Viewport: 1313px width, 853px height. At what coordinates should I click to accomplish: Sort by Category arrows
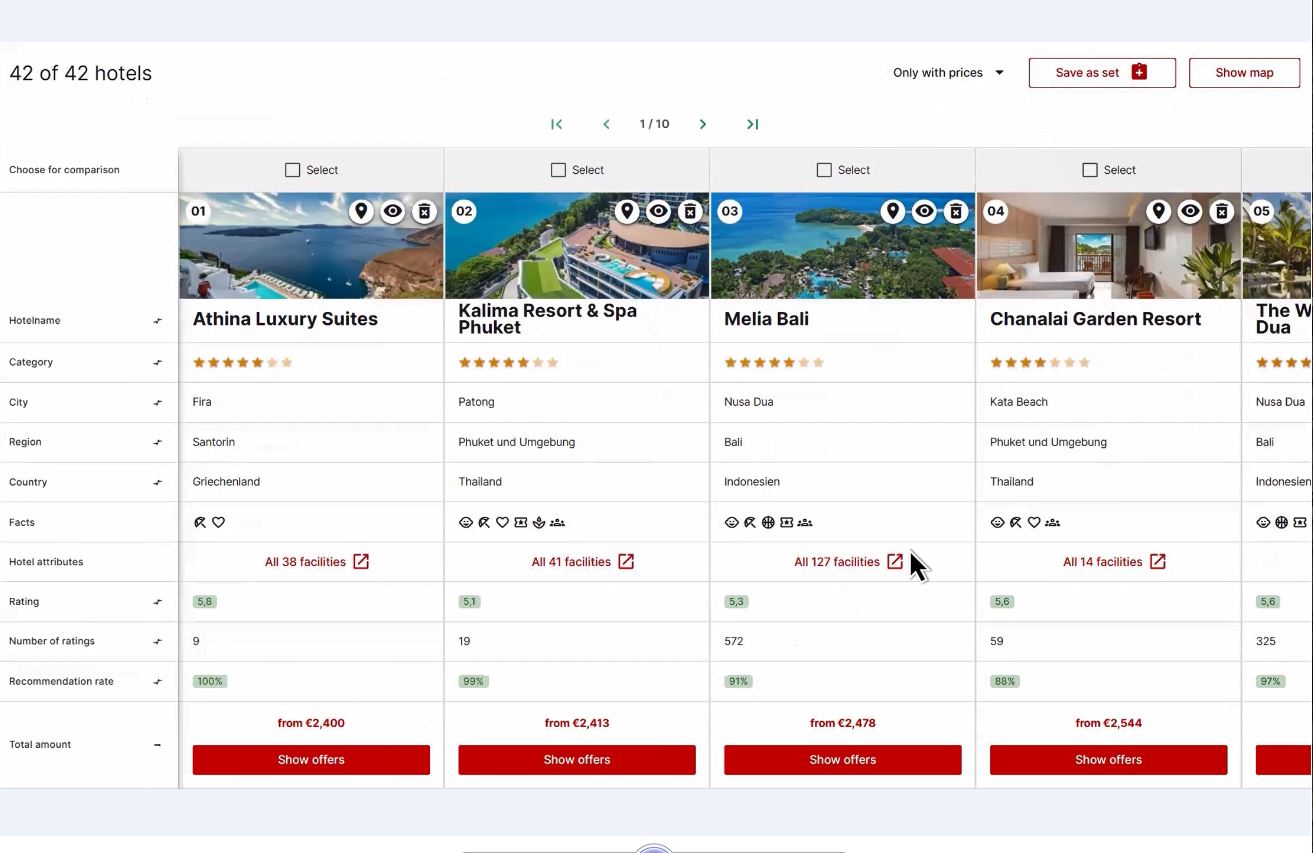pos(157,363)
